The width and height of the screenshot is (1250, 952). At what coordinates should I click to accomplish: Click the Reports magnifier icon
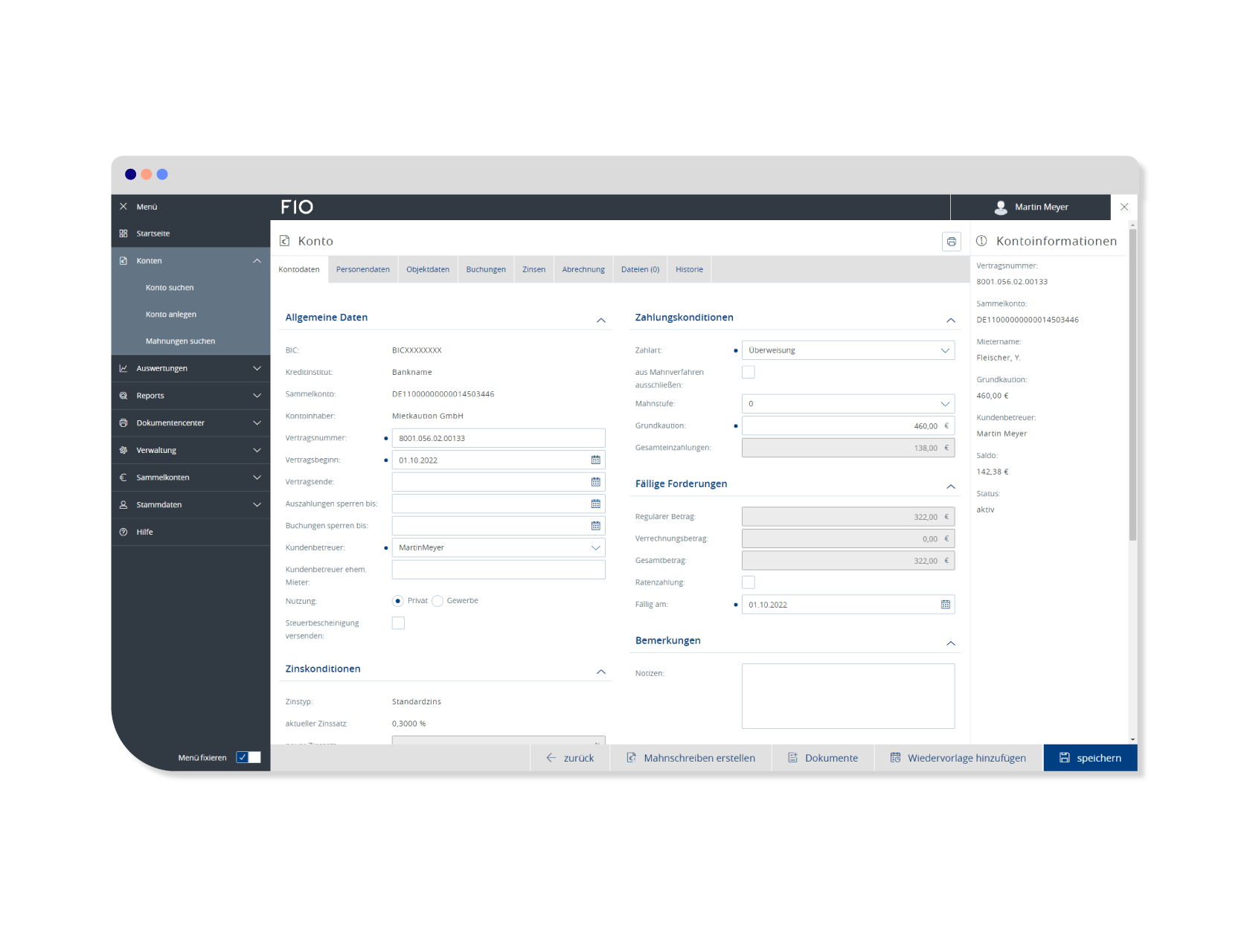[x=124, y=396]
